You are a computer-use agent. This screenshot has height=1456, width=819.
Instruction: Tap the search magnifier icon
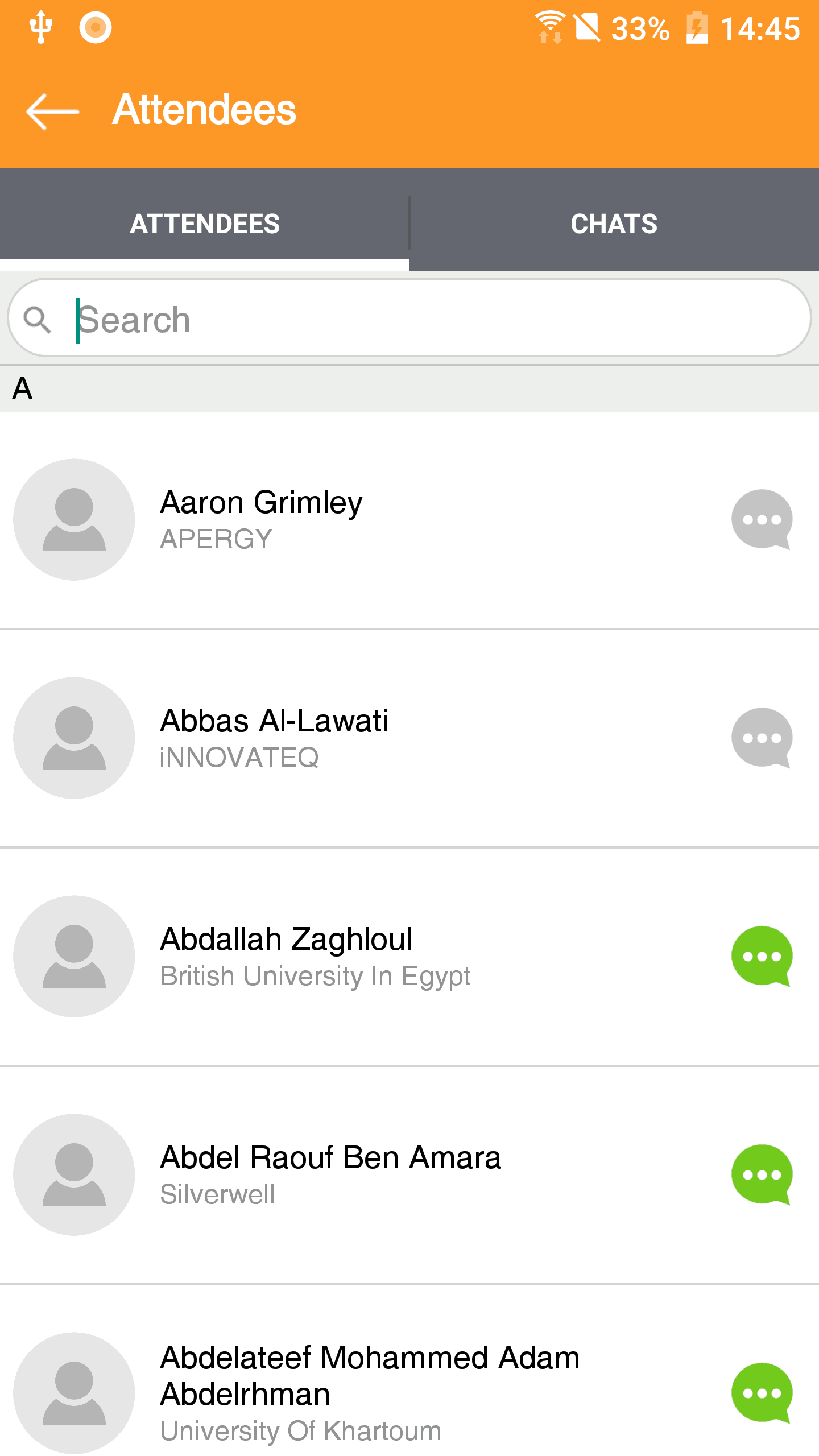coord(38,320)
